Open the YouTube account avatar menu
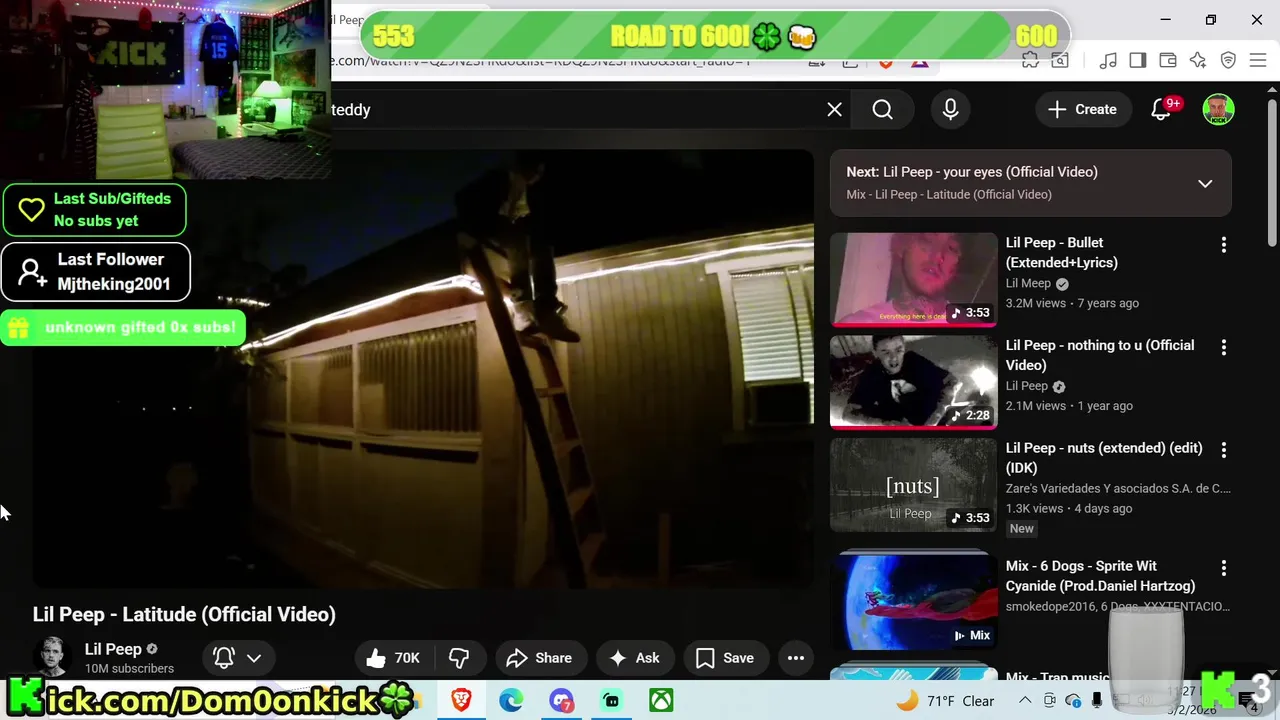 [x=1218, y=110]
